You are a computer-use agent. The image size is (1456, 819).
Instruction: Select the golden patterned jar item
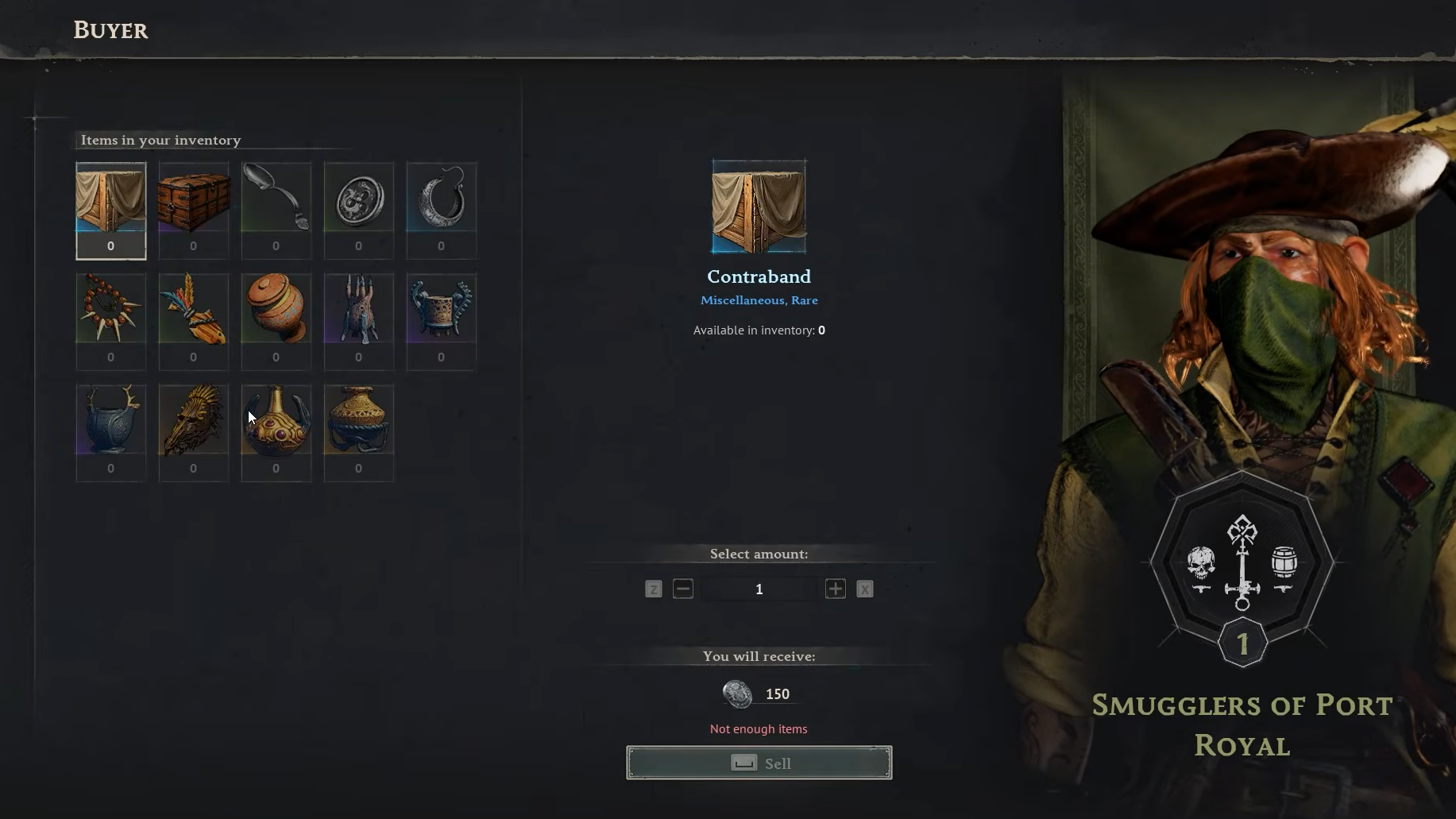(x=359, y=433)
